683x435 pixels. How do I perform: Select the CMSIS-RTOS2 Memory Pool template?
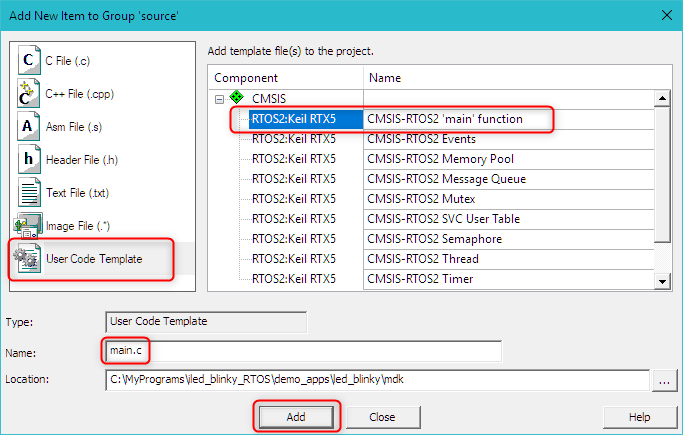(x=440, y=159)
